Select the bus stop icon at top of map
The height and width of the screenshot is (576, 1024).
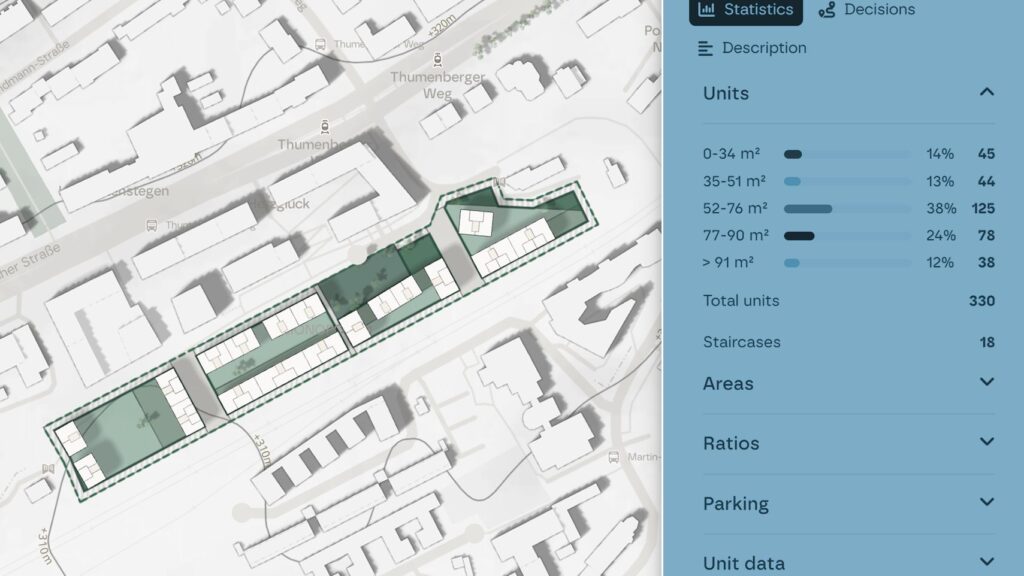pos(320,44)
